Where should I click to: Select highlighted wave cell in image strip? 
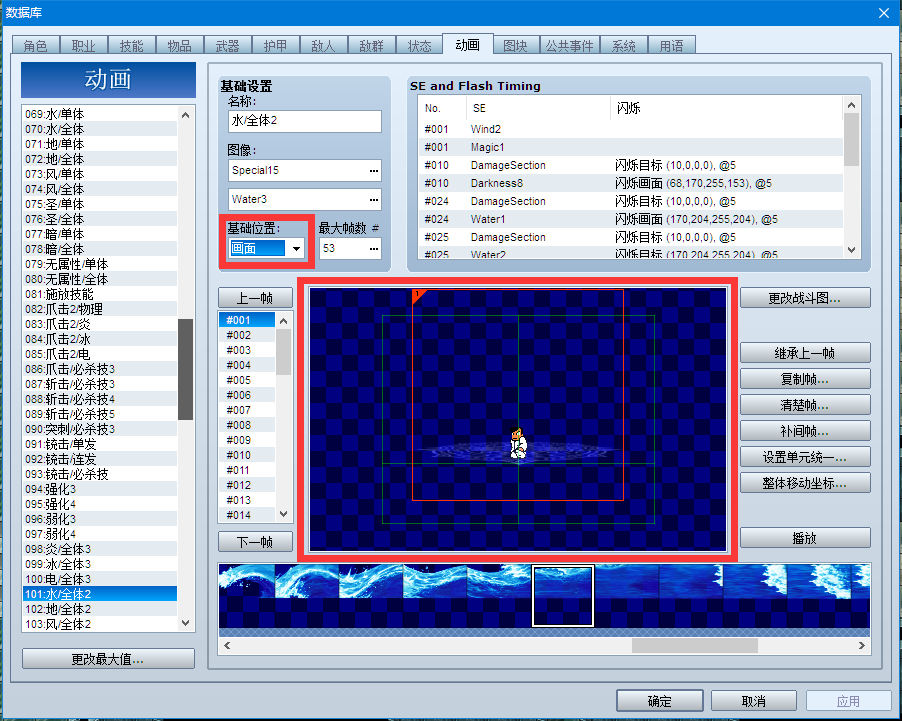(563, 596)
